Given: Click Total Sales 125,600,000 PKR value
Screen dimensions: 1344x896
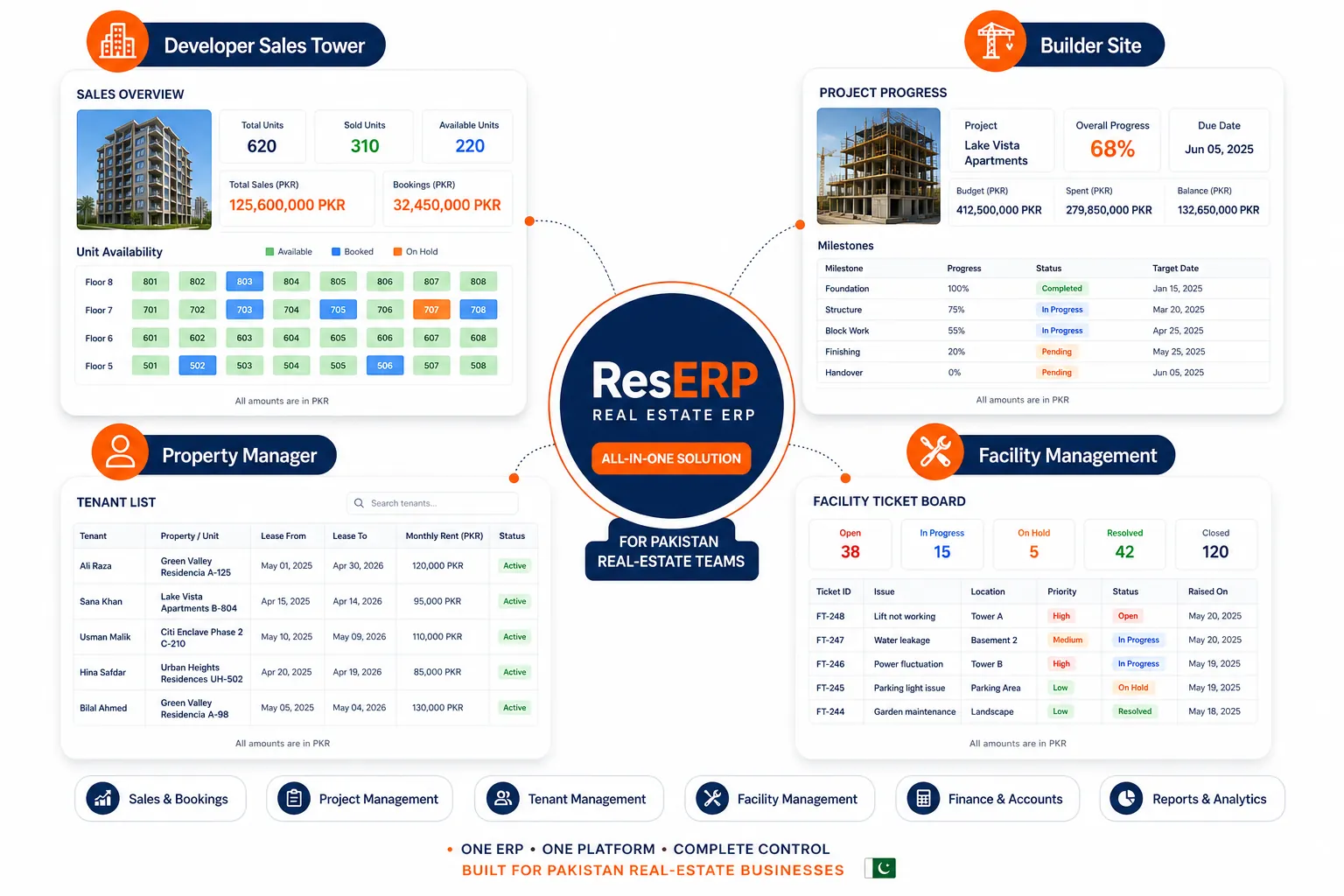Looking at the screenshot, I should pyautogui.click(x=287, y=205).
